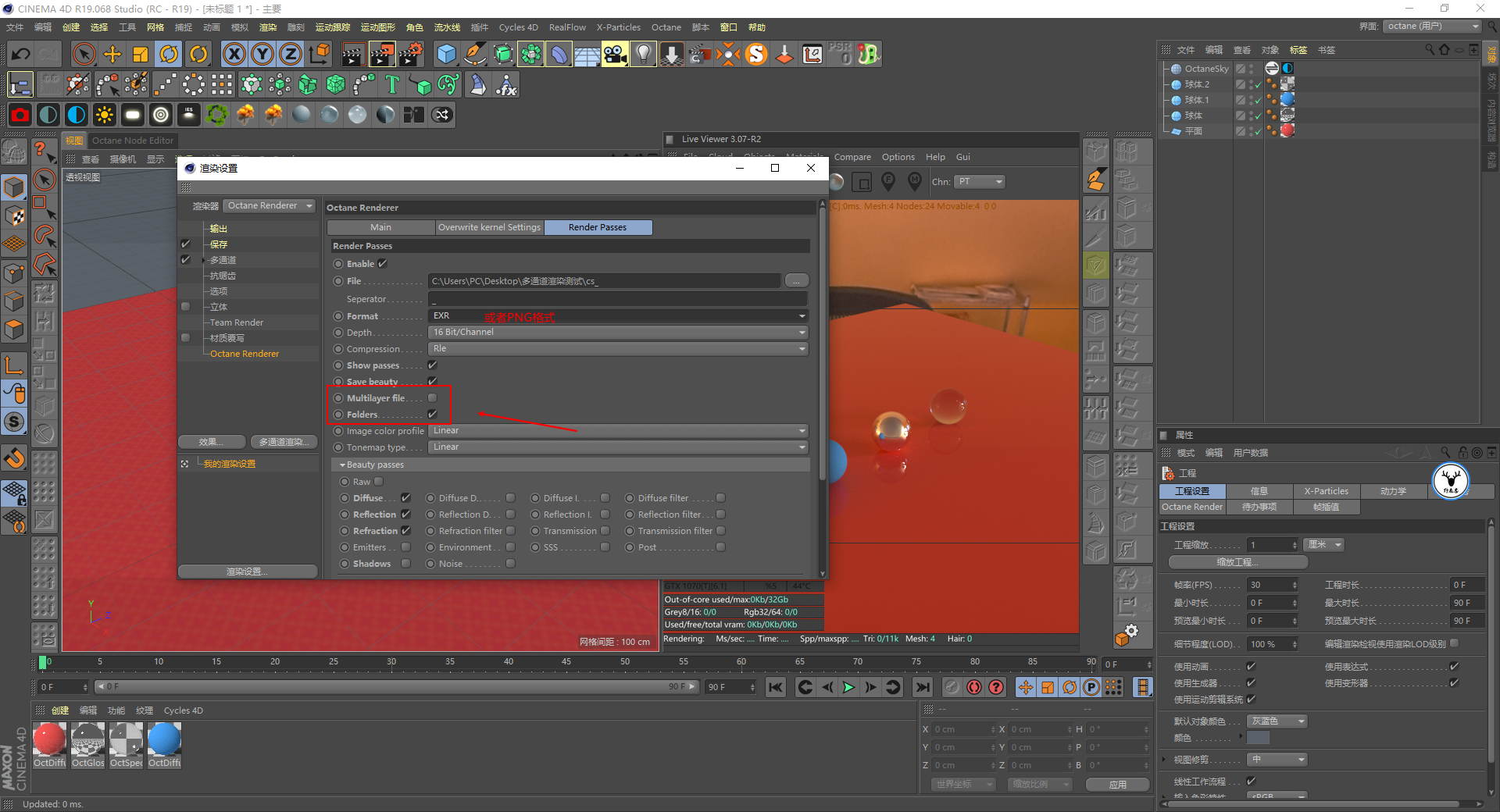1500x812 pixels.
Task: Click the red OctDiffuse material thumbnail
Action: pyautogui.click(x=50, y=739)
